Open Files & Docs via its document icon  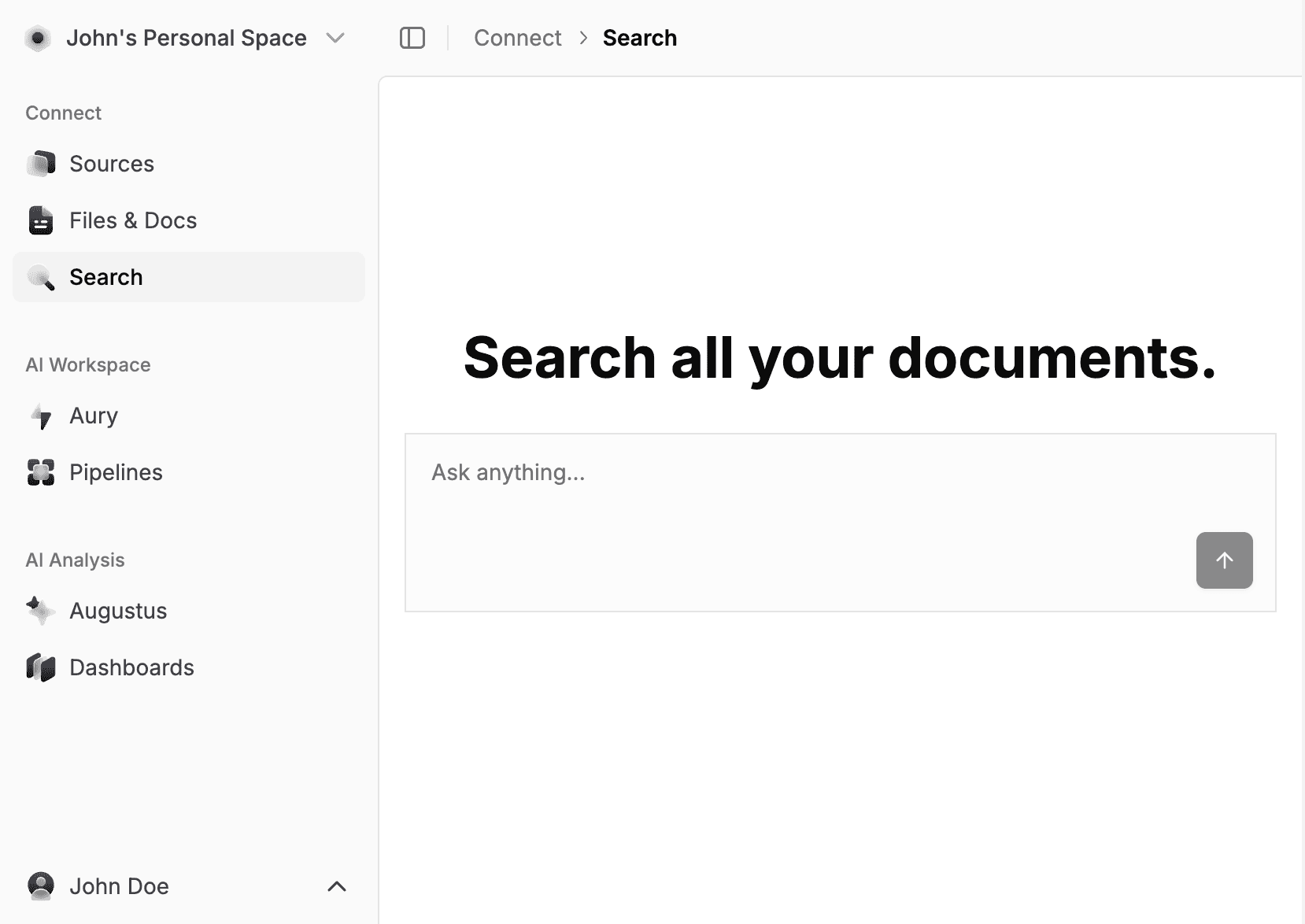click(41, 220)
